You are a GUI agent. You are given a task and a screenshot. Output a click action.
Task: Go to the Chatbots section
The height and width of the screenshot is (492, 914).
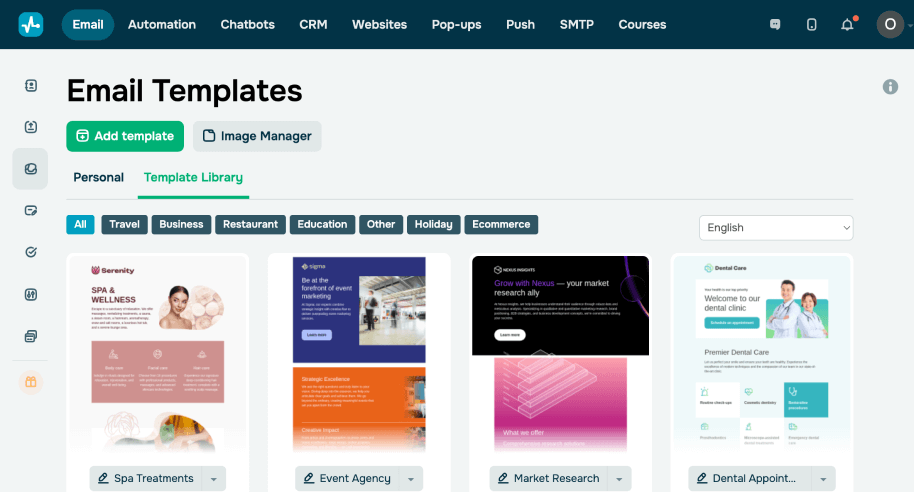tap(248, 24)
